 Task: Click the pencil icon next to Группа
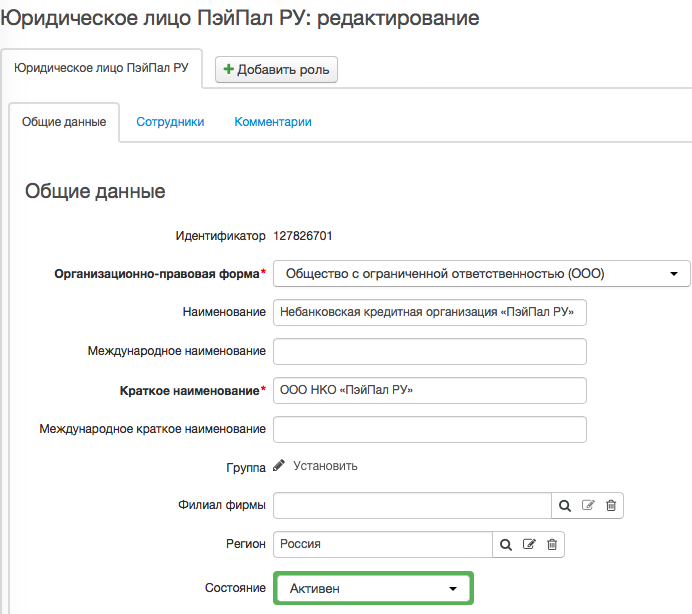click(x=279, y=465)
